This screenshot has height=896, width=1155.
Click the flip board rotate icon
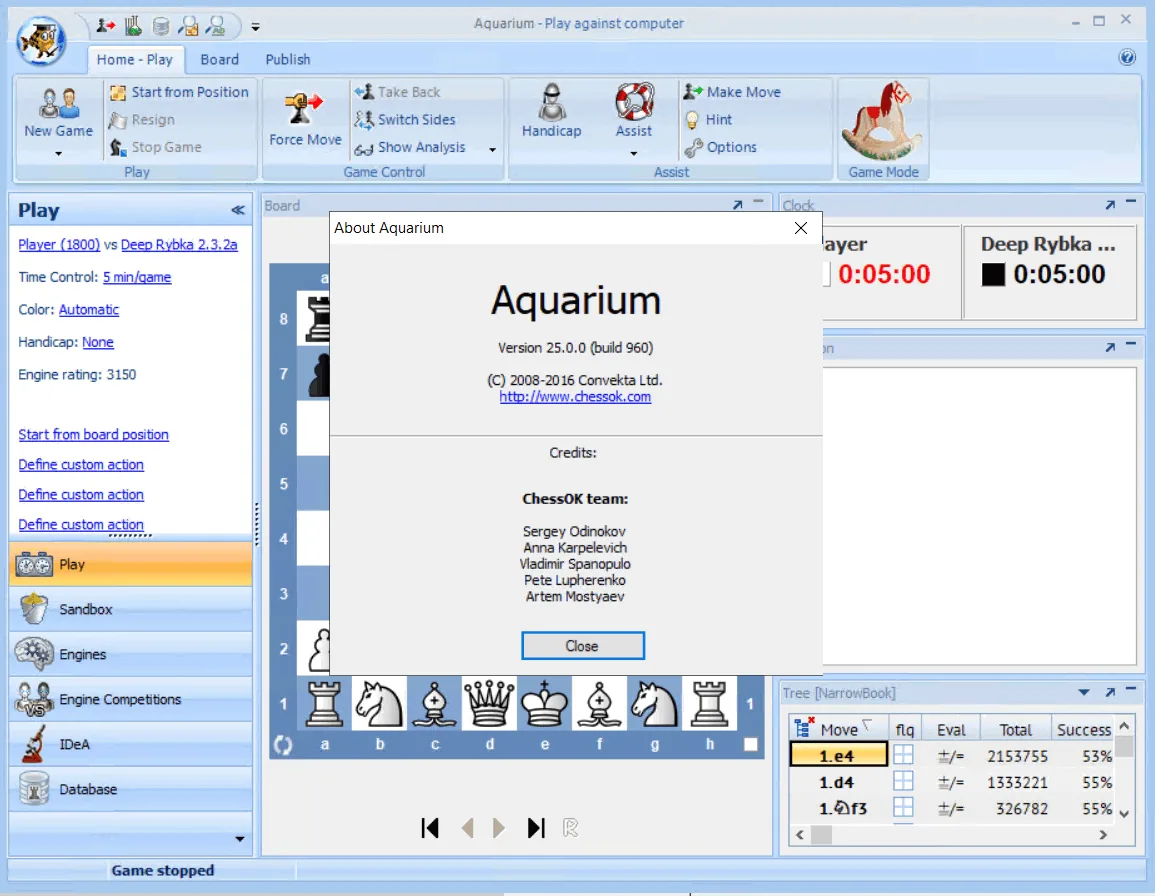(x=283, y=745)
